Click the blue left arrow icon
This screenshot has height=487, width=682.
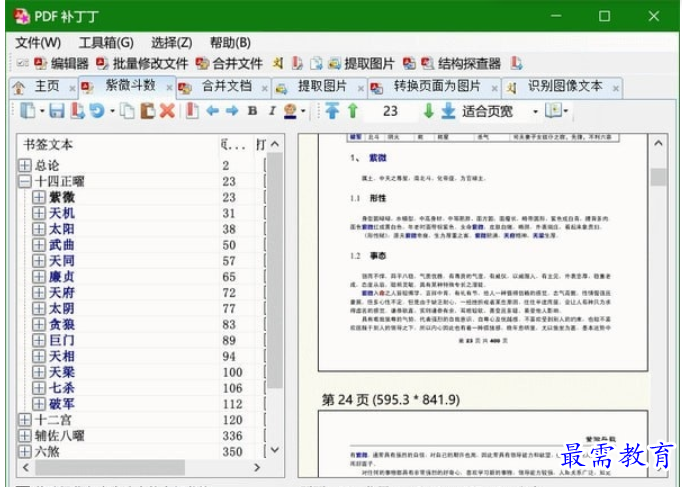212,111
